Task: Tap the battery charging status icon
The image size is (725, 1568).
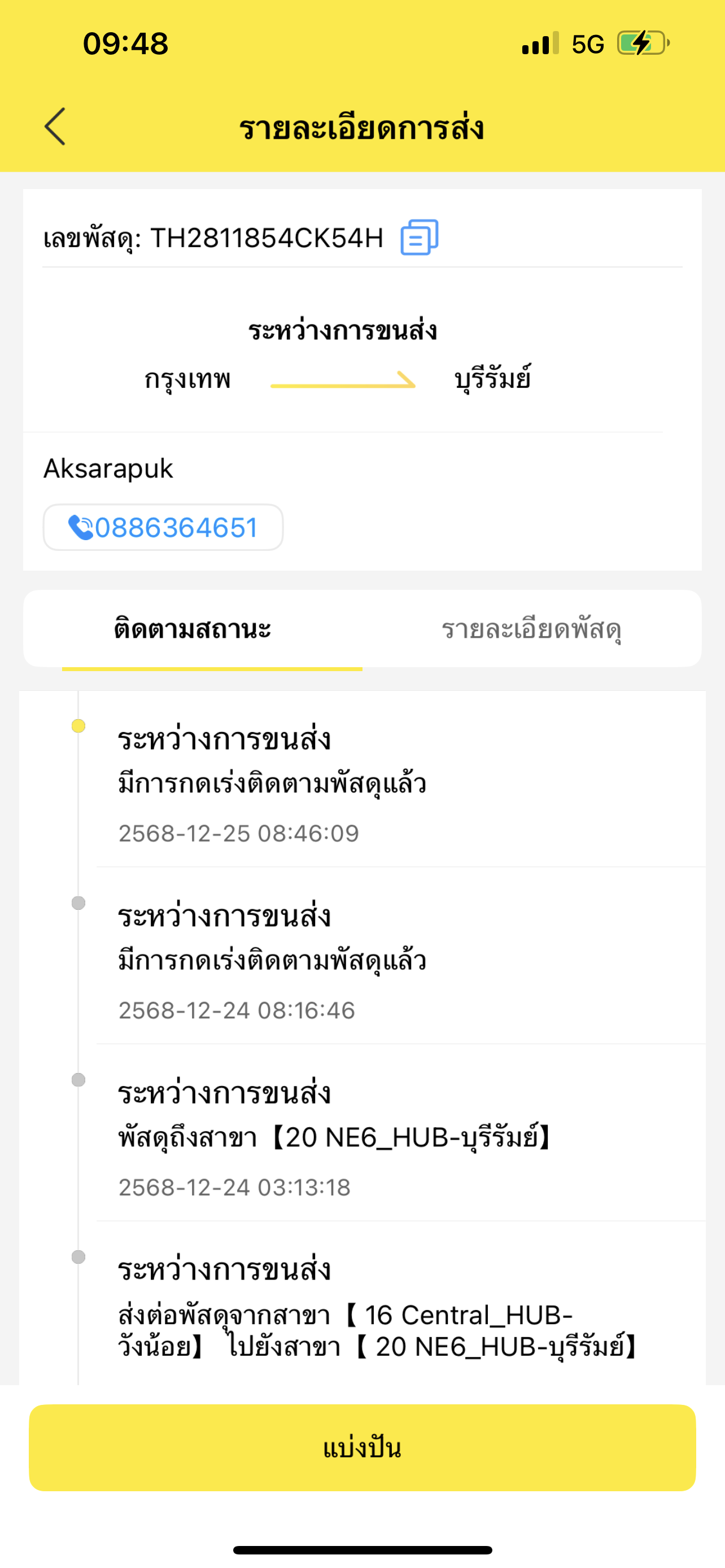Action: 642,43
